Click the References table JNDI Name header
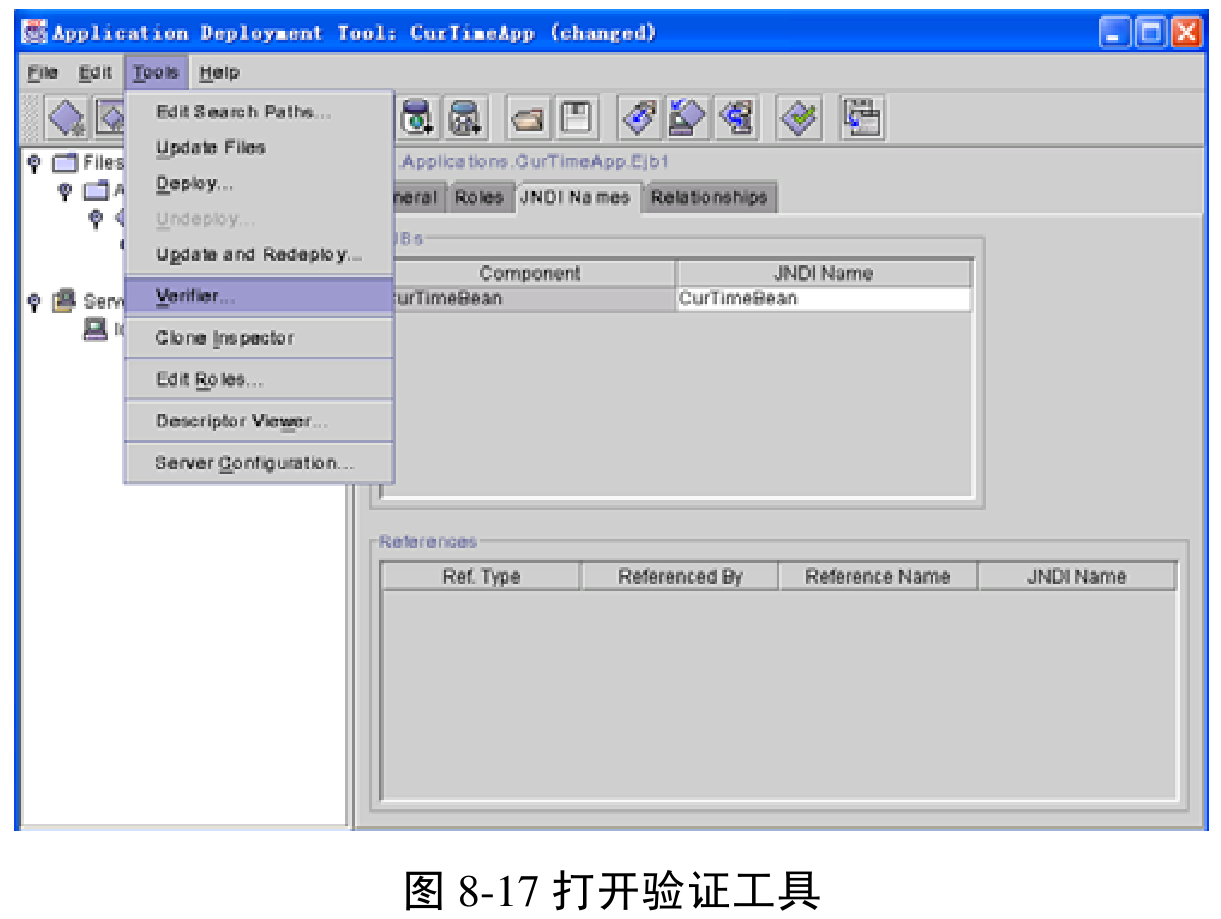The height and width of the screenshot is (919, 1221). 1077,576
